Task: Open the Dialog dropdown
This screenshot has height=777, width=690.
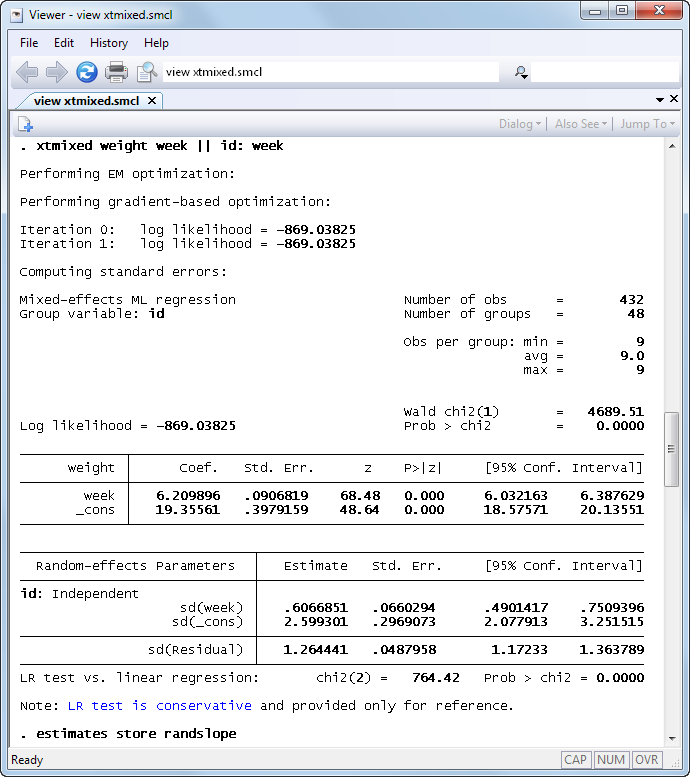Action: [x=519, y=124]
